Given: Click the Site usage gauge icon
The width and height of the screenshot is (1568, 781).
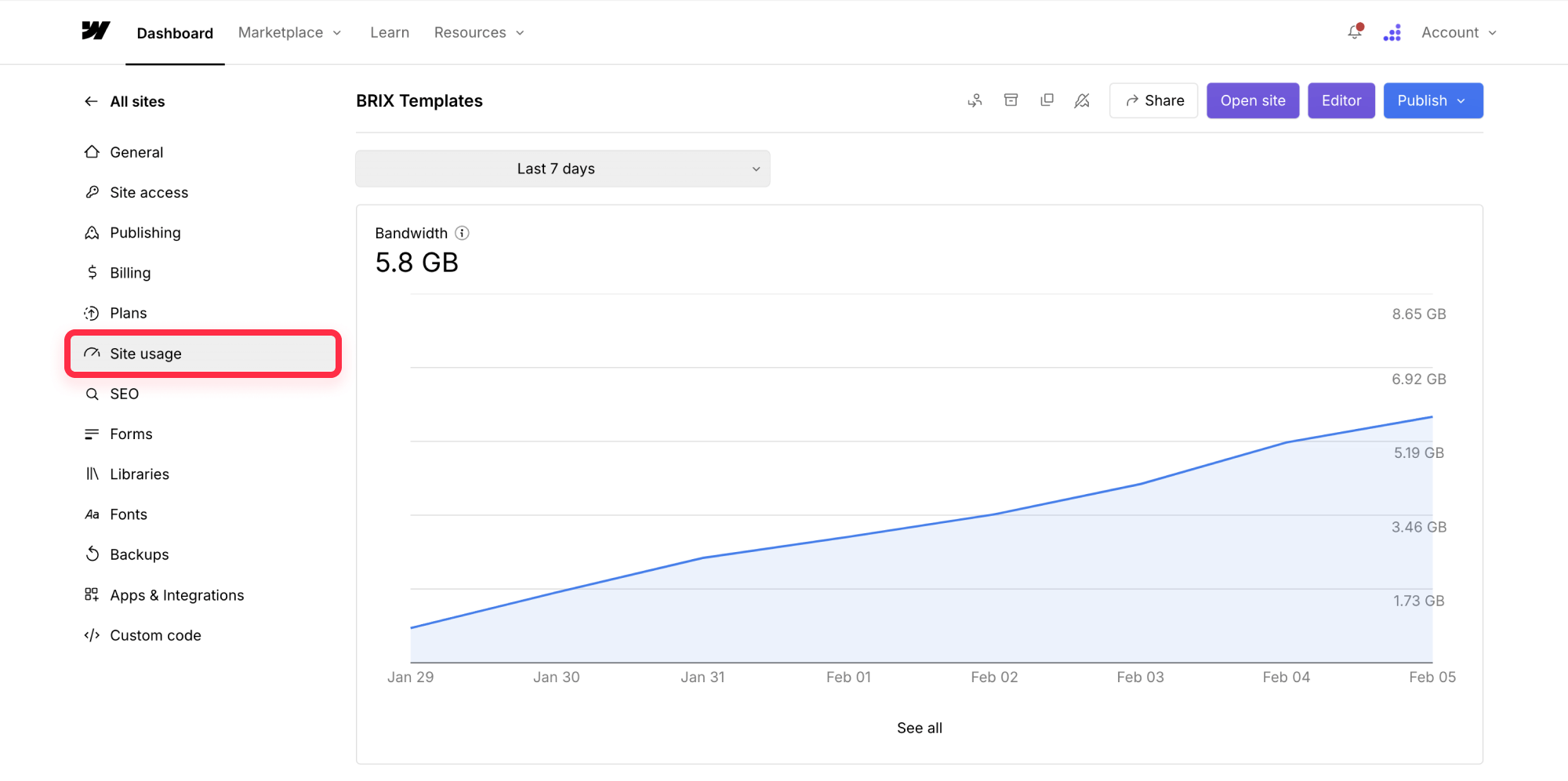Looking at the screenshot, I should [92, 354].
